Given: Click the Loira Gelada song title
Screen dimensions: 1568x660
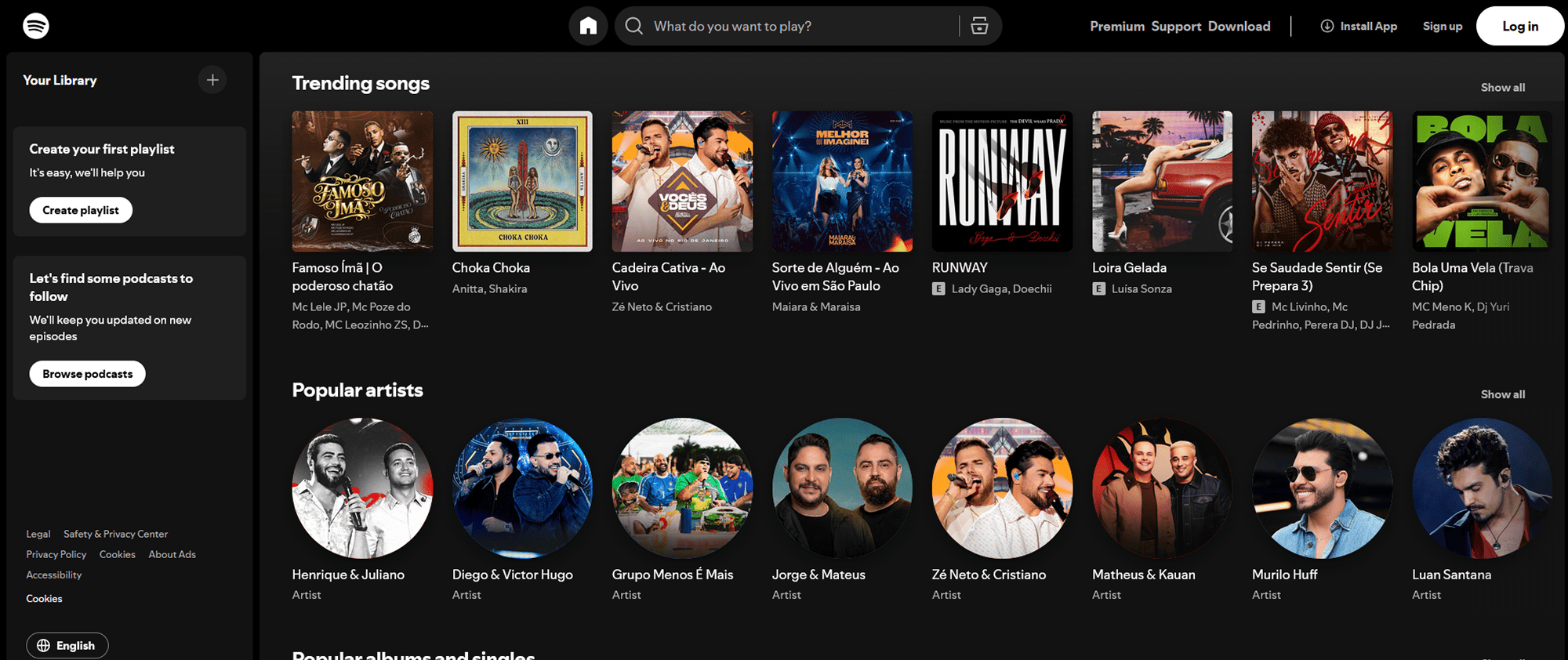Looking at the screenshot, I should tap(1129, 267).
